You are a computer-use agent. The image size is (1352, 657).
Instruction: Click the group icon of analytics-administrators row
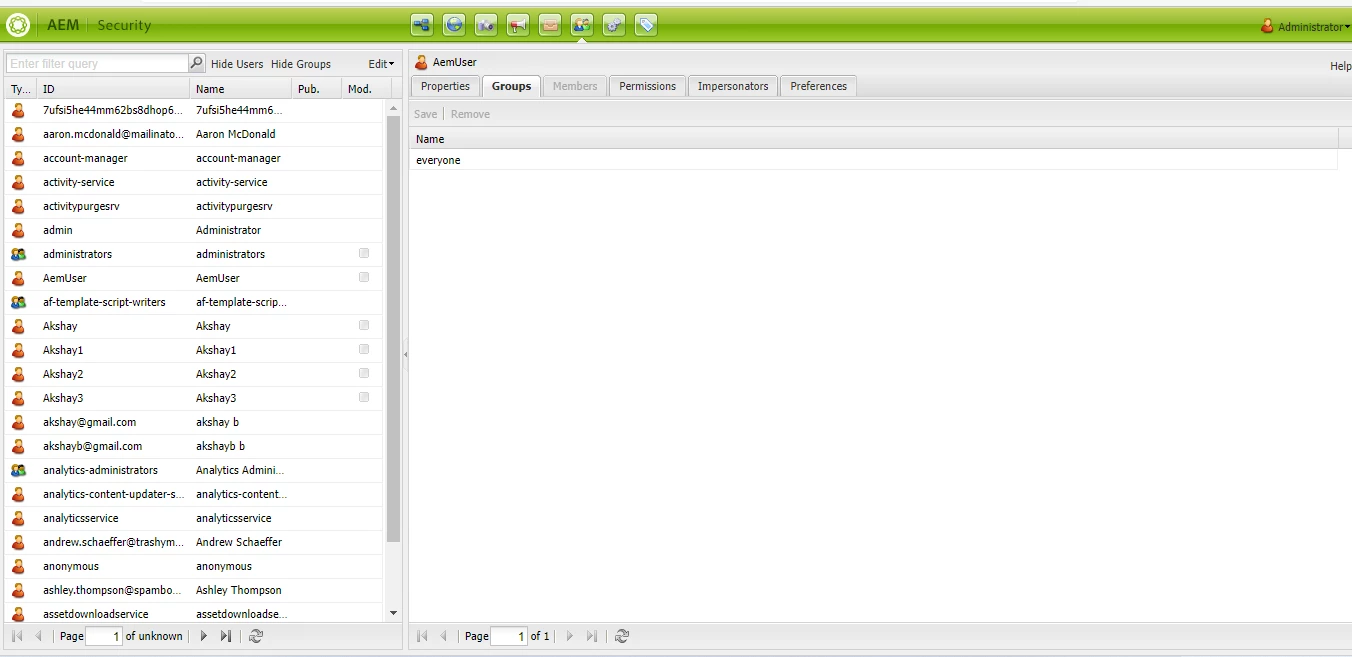[x=18, y=470]
